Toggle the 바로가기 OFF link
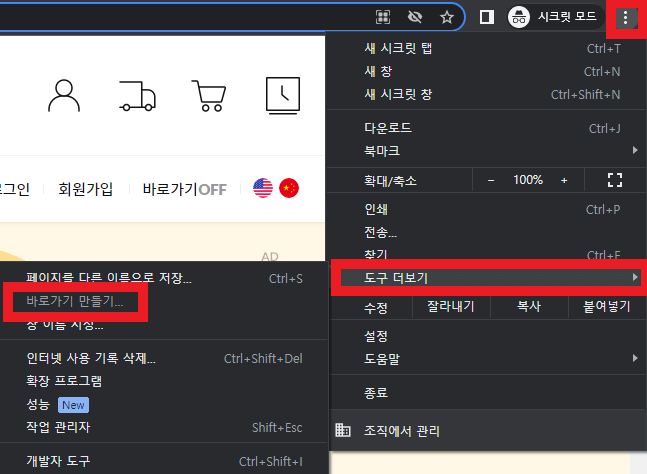Image resolution: width=647 pixels, height=474 pixels. click(x=184, y=189)
